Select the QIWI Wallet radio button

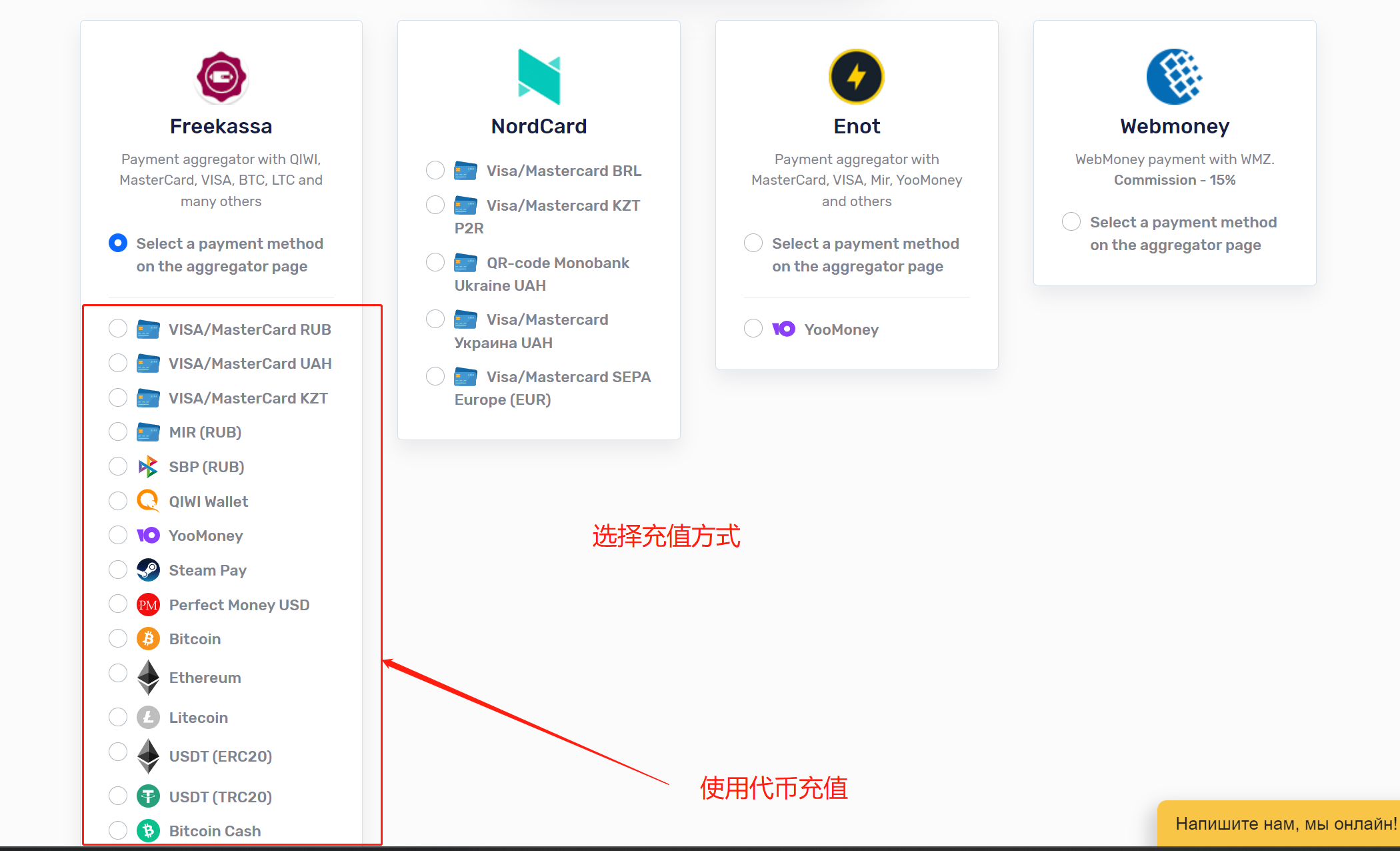click(118, 500)
